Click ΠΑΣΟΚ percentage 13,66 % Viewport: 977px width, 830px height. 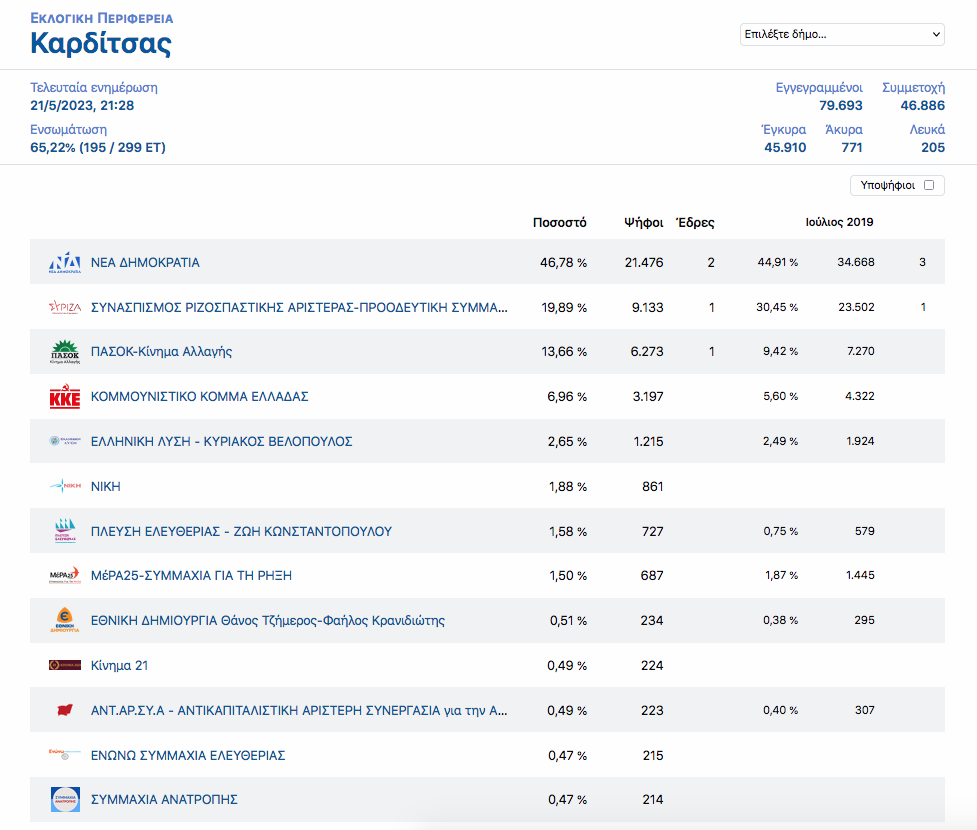564,351
